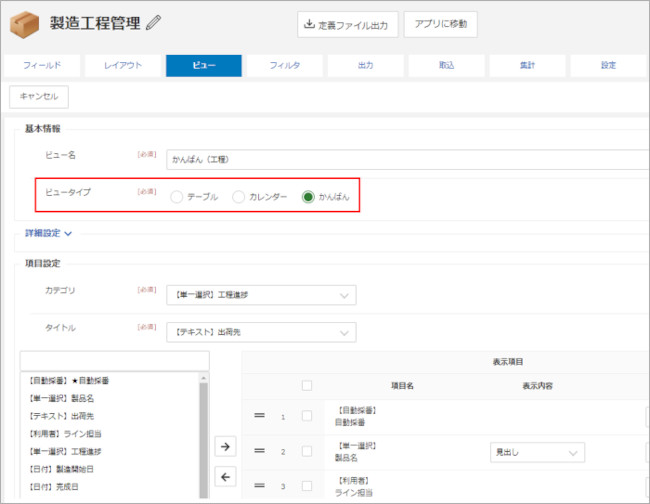Viewport: 650px width, 504px height.
Task: Click the left arrow to remove field
Action: coord(225,477)
